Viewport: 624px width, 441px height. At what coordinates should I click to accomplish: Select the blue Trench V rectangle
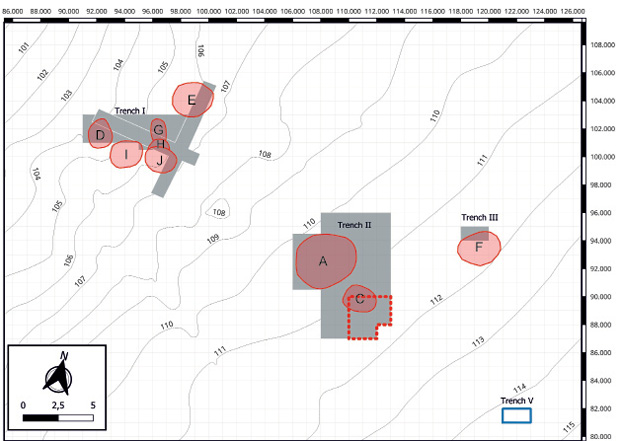tap(515, 413)
